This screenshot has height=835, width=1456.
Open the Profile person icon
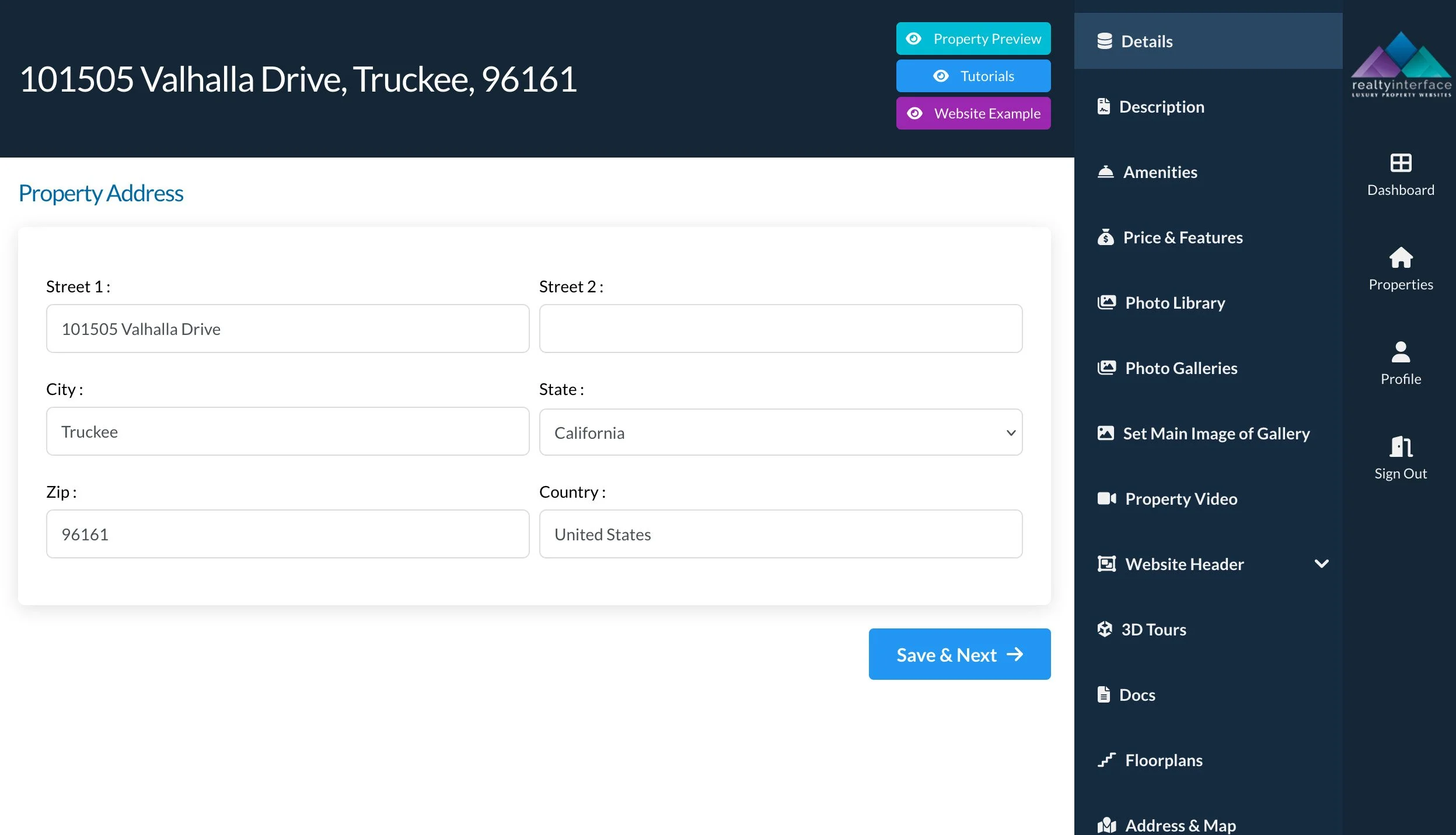tap(1400, 352)
